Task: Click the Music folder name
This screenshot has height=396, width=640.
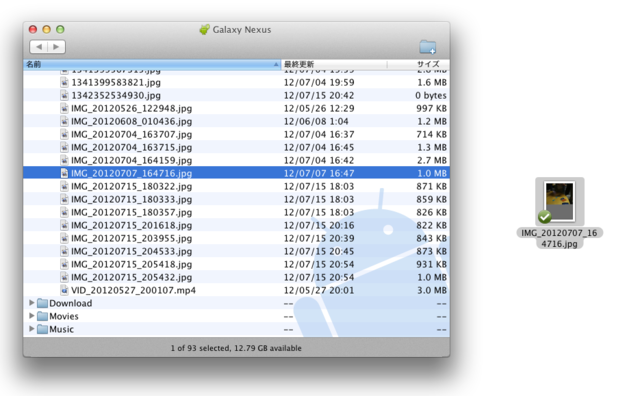Action: 61,329
